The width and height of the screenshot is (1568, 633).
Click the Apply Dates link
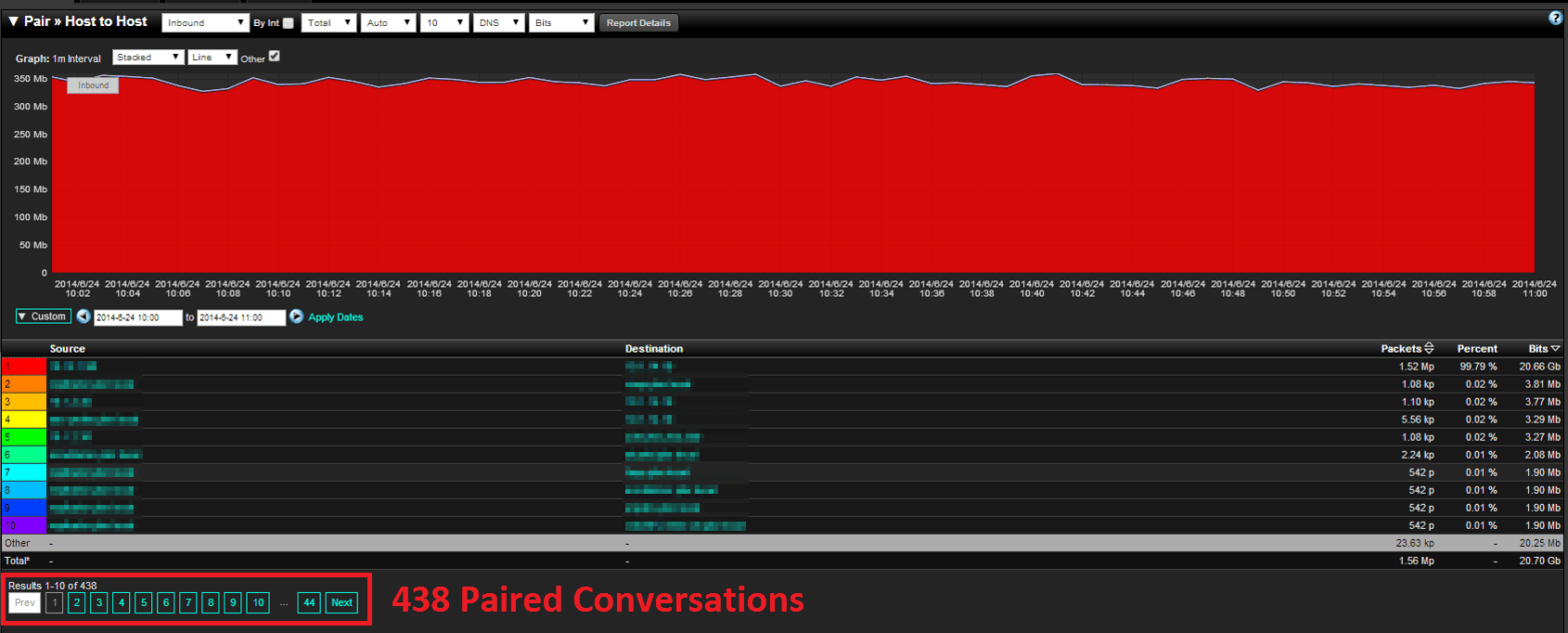pyautogui.click(x=336, y=317)
